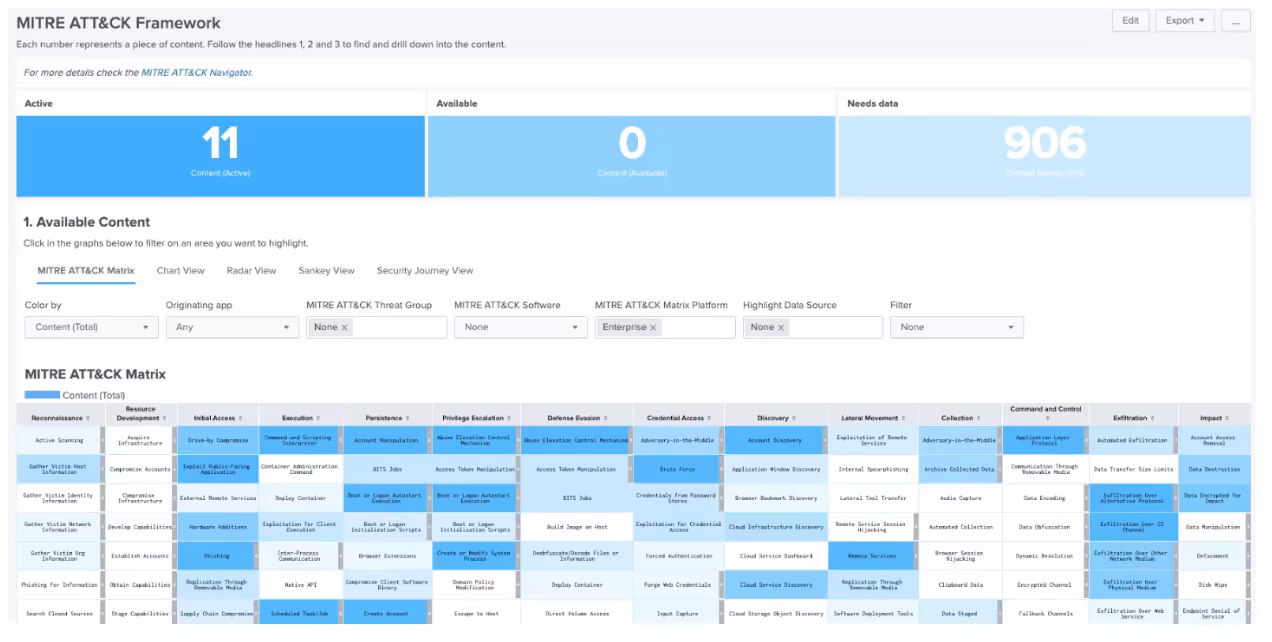This screenshot has height=642, width=1272.
Task: Open the Color by dropdown
Action: point(91,327)
